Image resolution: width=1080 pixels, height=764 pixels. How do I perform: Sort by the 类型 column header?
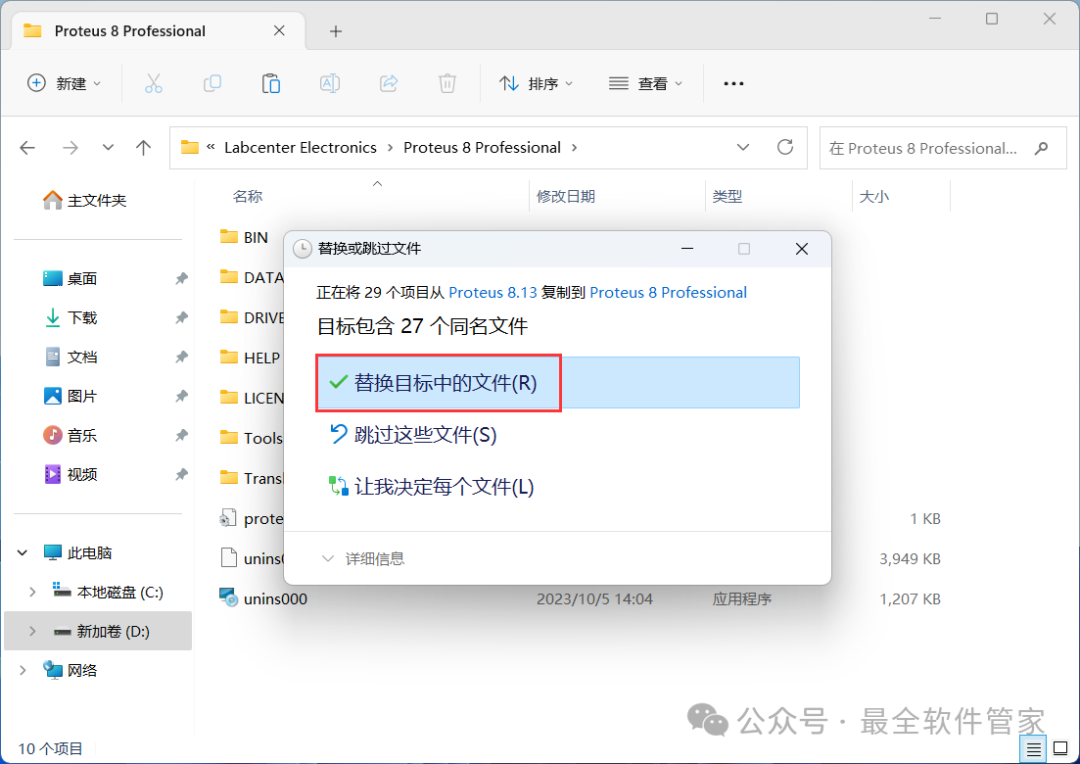click(x=727, y=196)
